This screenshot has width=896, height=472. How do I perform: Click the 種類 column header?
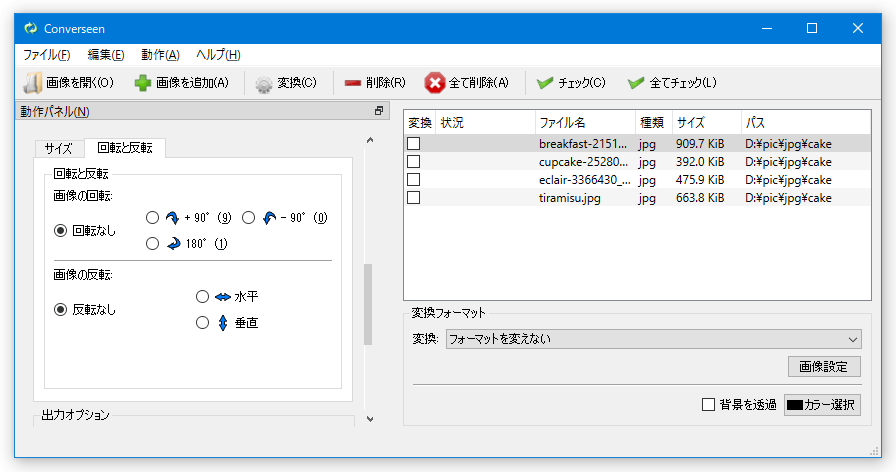(x=654, y=122)
